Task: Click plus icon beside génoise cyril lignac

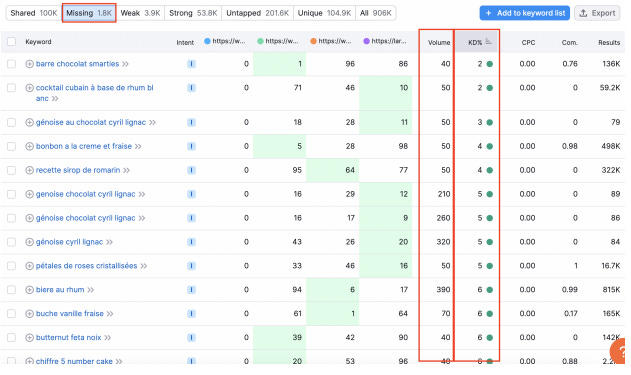Action: [29, 242]
